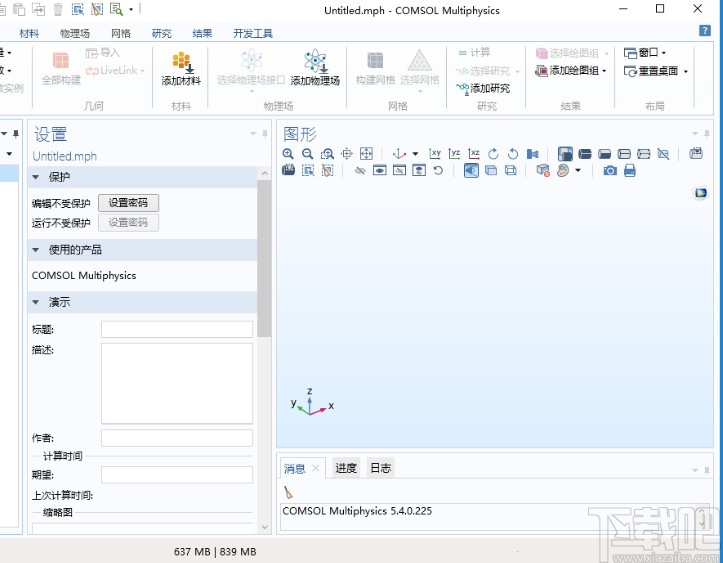Click scroll-down arrow of settings panel
This screenshot has width=723, height=563.
tap(265, 527)
